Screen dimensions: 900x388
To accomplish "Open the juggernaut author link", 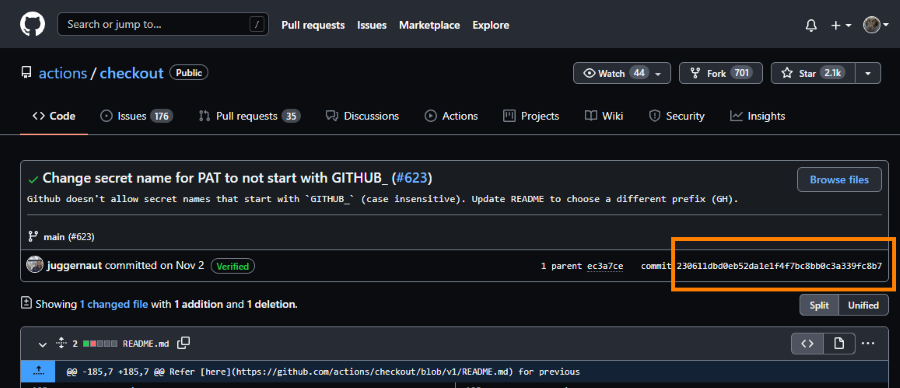I will coord(75,266).
